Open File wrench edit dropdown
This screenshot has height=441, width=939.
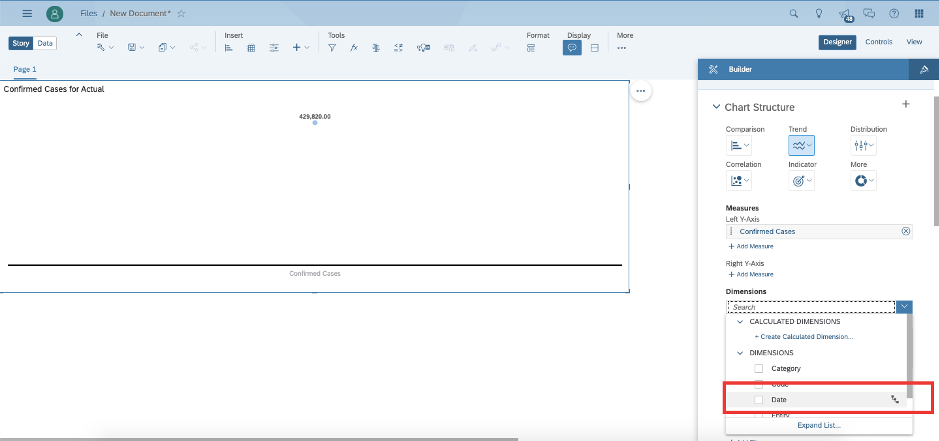coord(105,48)
